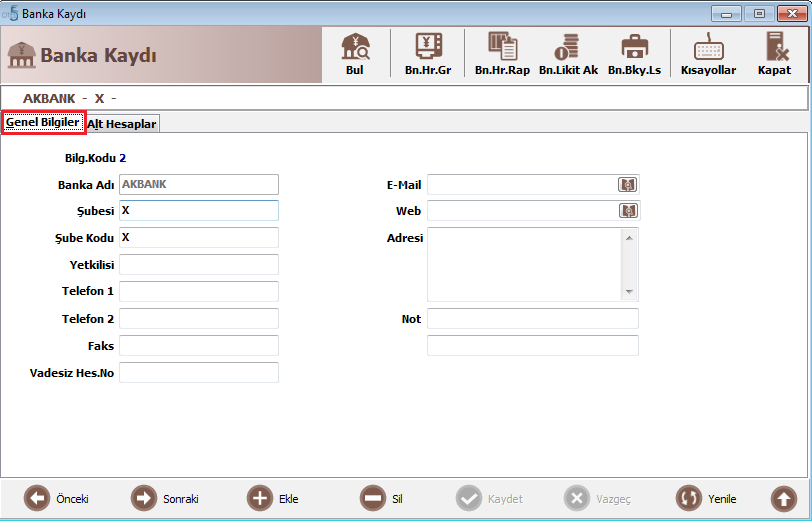Screen dimensions: 812x521
Task: Click the Faks input field
Action: (199, 345)
